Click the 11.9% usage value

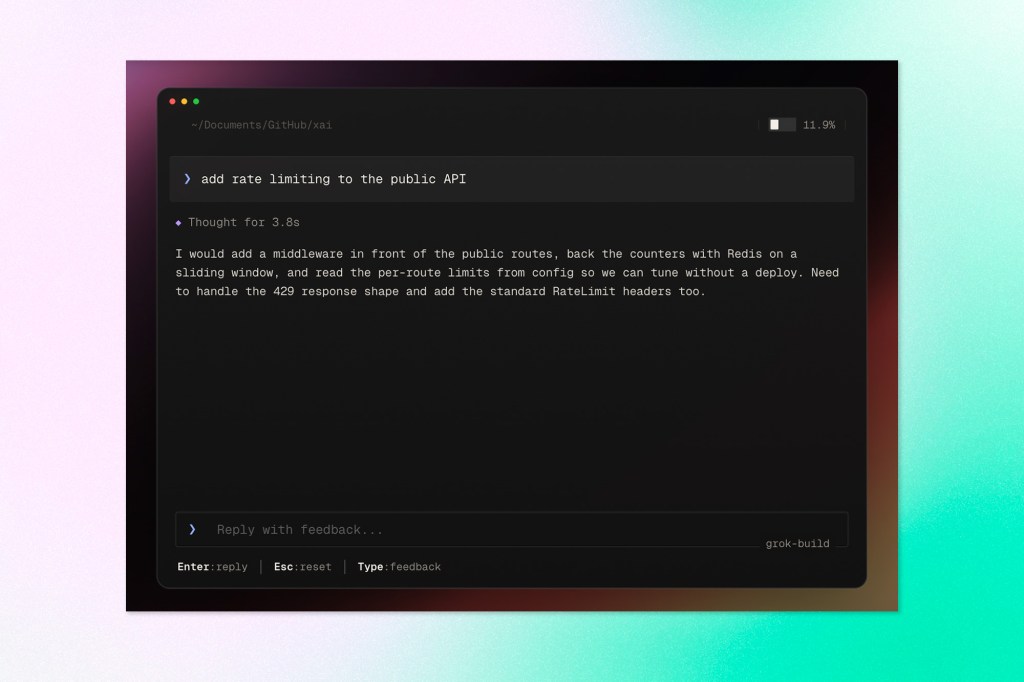[819, 125]
